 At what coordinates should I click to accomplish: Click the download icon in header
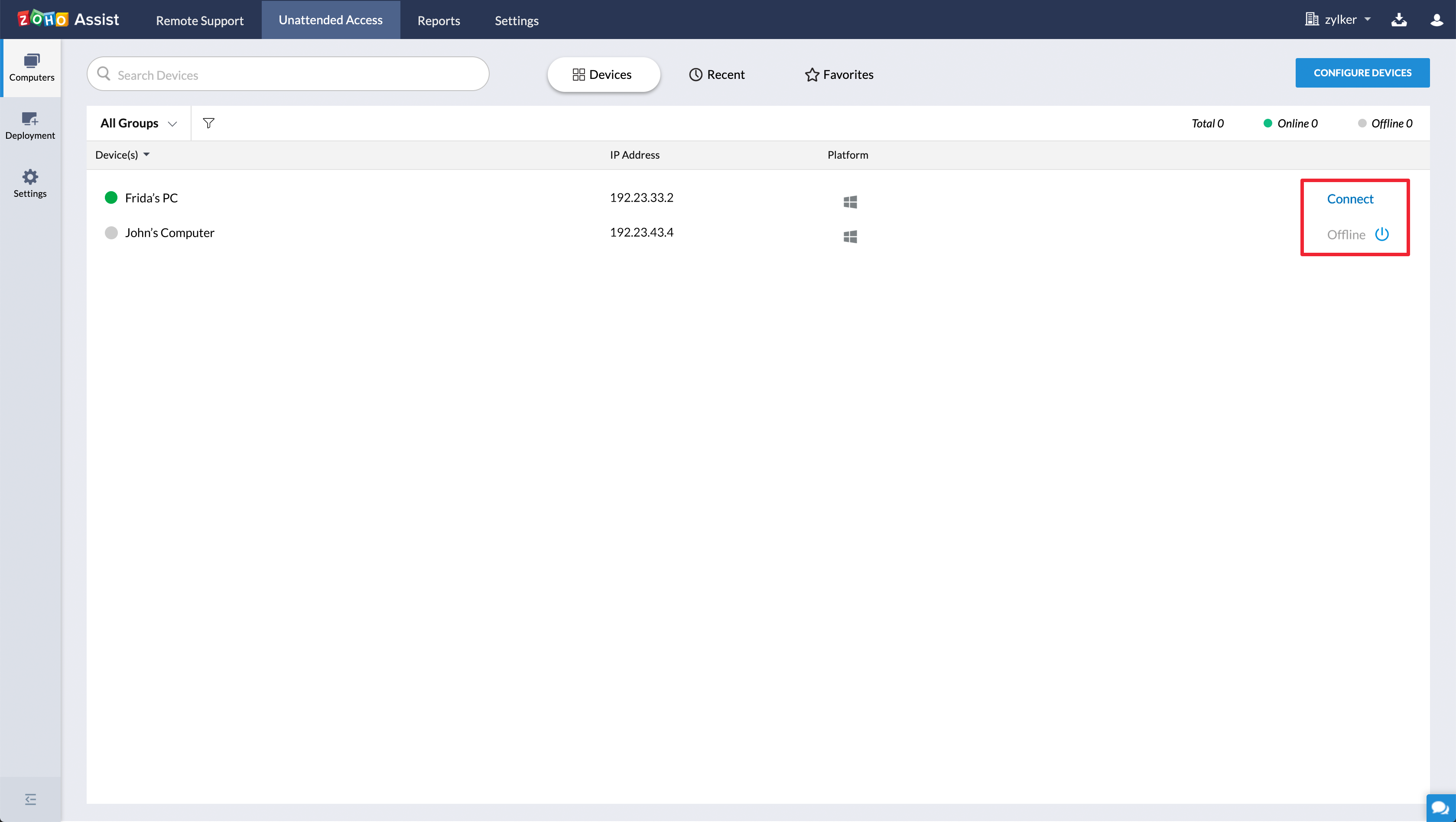click(x=1398, y=20)
